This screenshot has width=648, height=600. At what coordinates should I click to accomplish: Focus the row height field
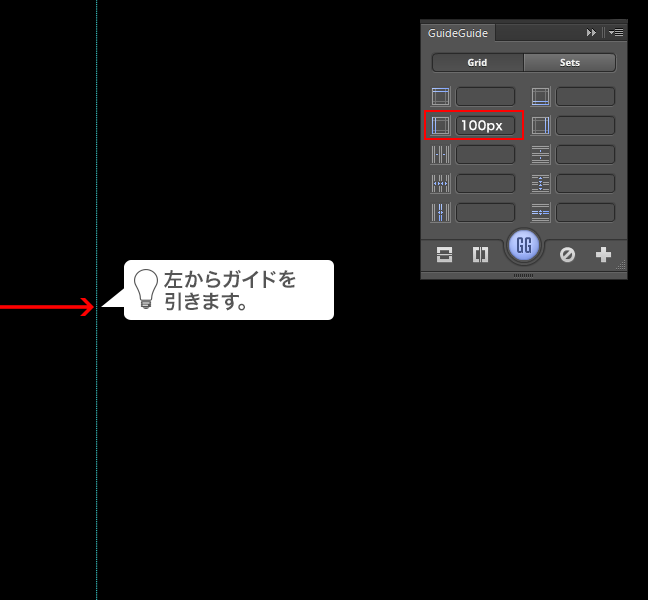[585, 183]
